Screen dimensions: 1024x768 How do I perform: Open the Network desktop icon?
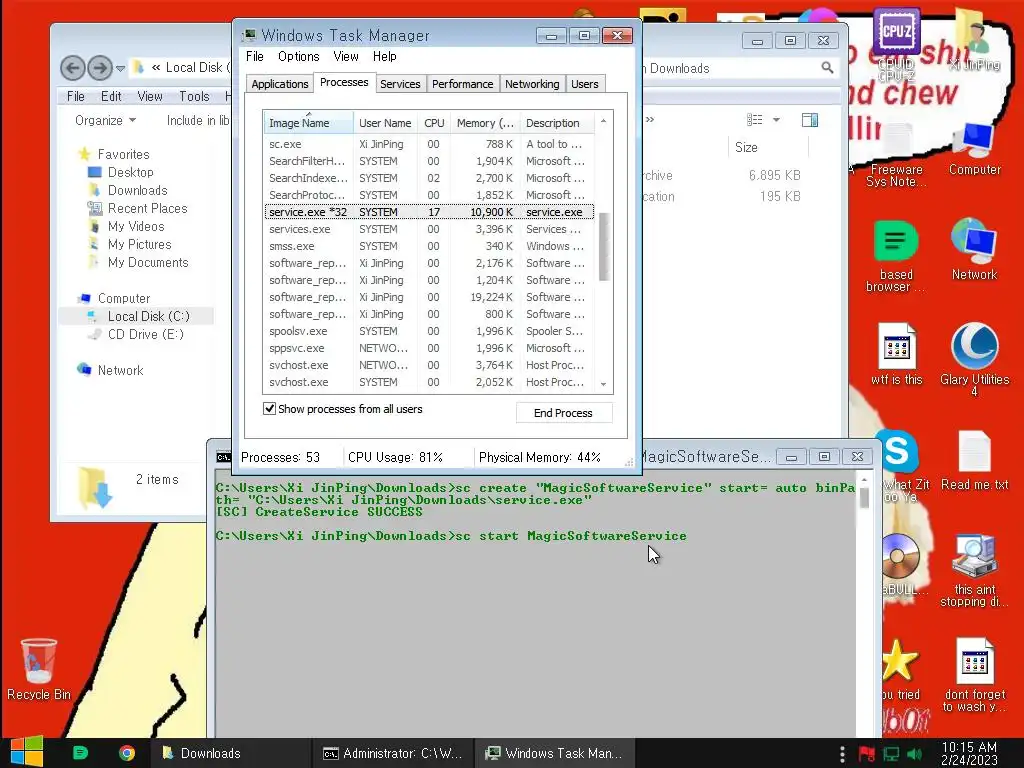pos(974,249)
